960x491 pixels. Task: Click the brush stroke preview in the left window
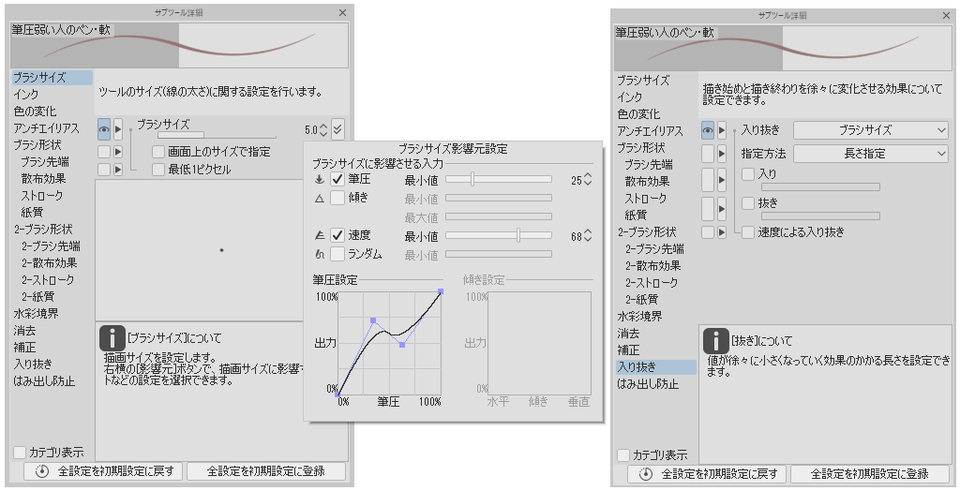[x=179, y=45]
